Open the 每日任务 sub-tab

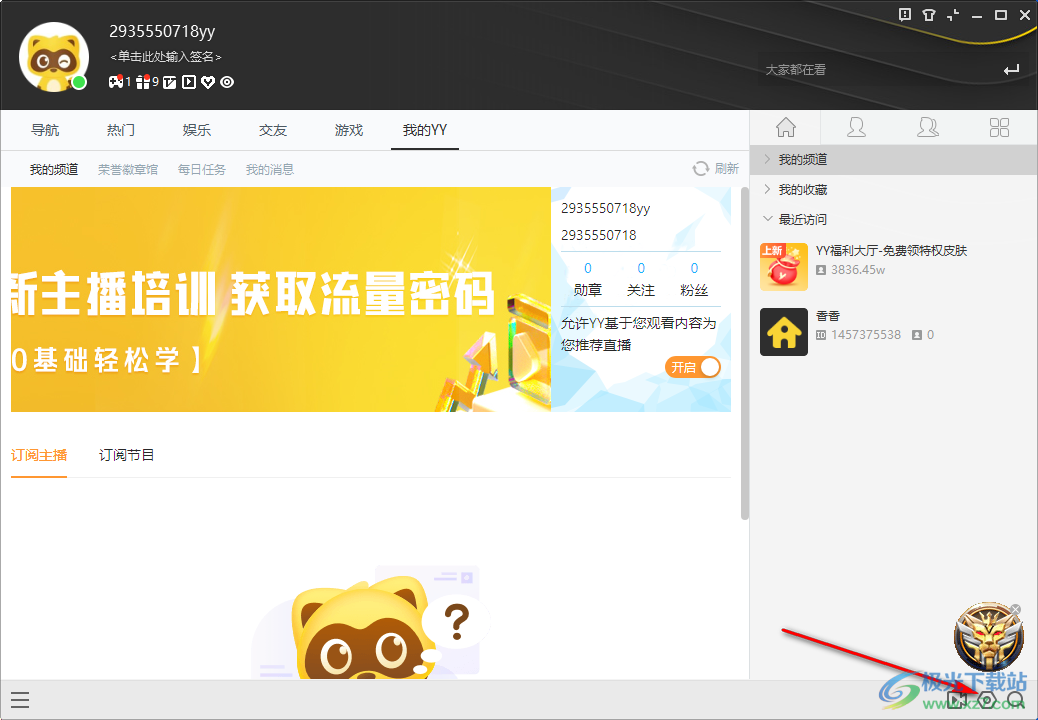tap(202, 170)
